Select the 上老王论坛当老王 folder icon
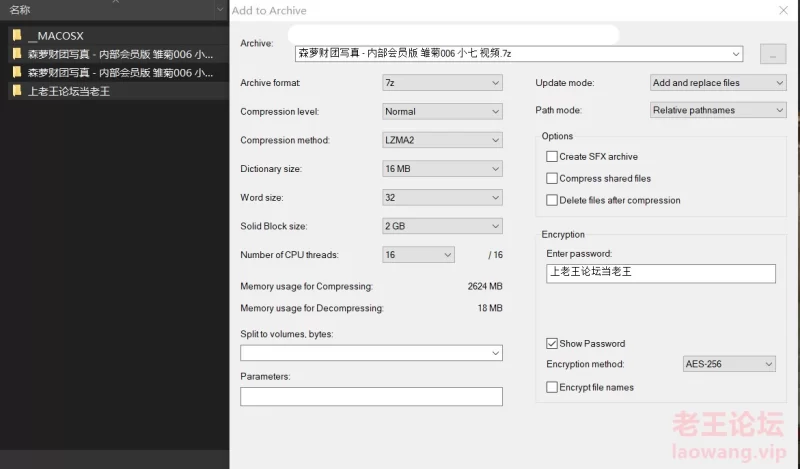This screenshot has width=800, height=469. tap(16, 91)
